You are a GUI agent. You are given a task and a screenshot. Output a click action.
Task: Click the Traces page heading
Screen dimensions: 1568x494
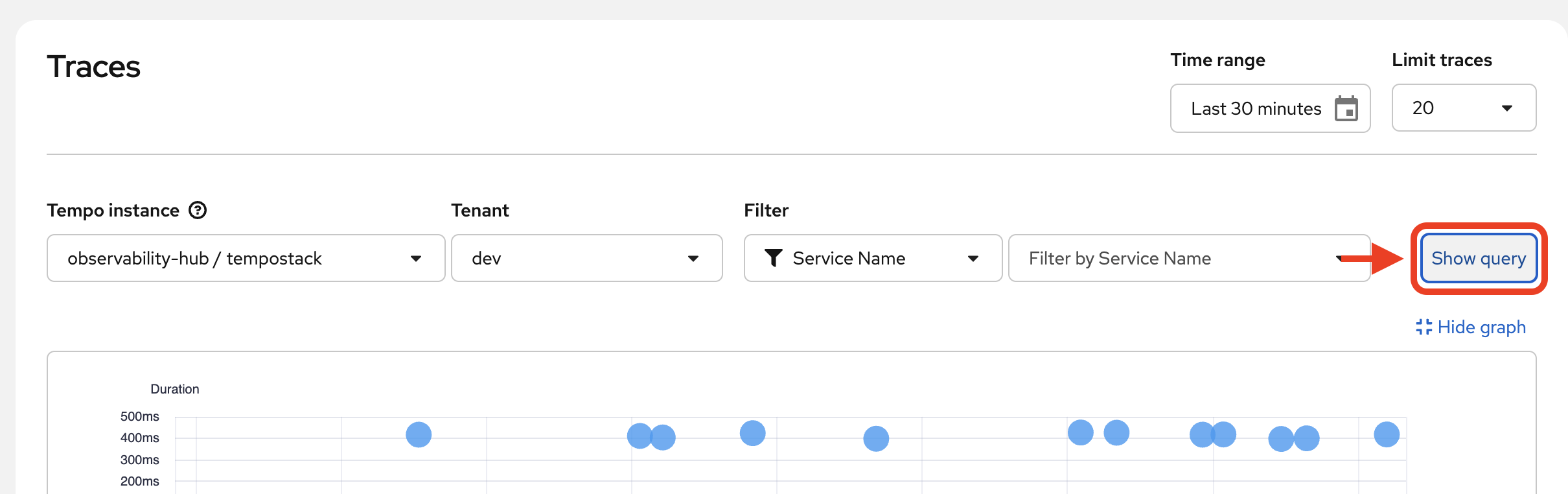tap(93, 67)
